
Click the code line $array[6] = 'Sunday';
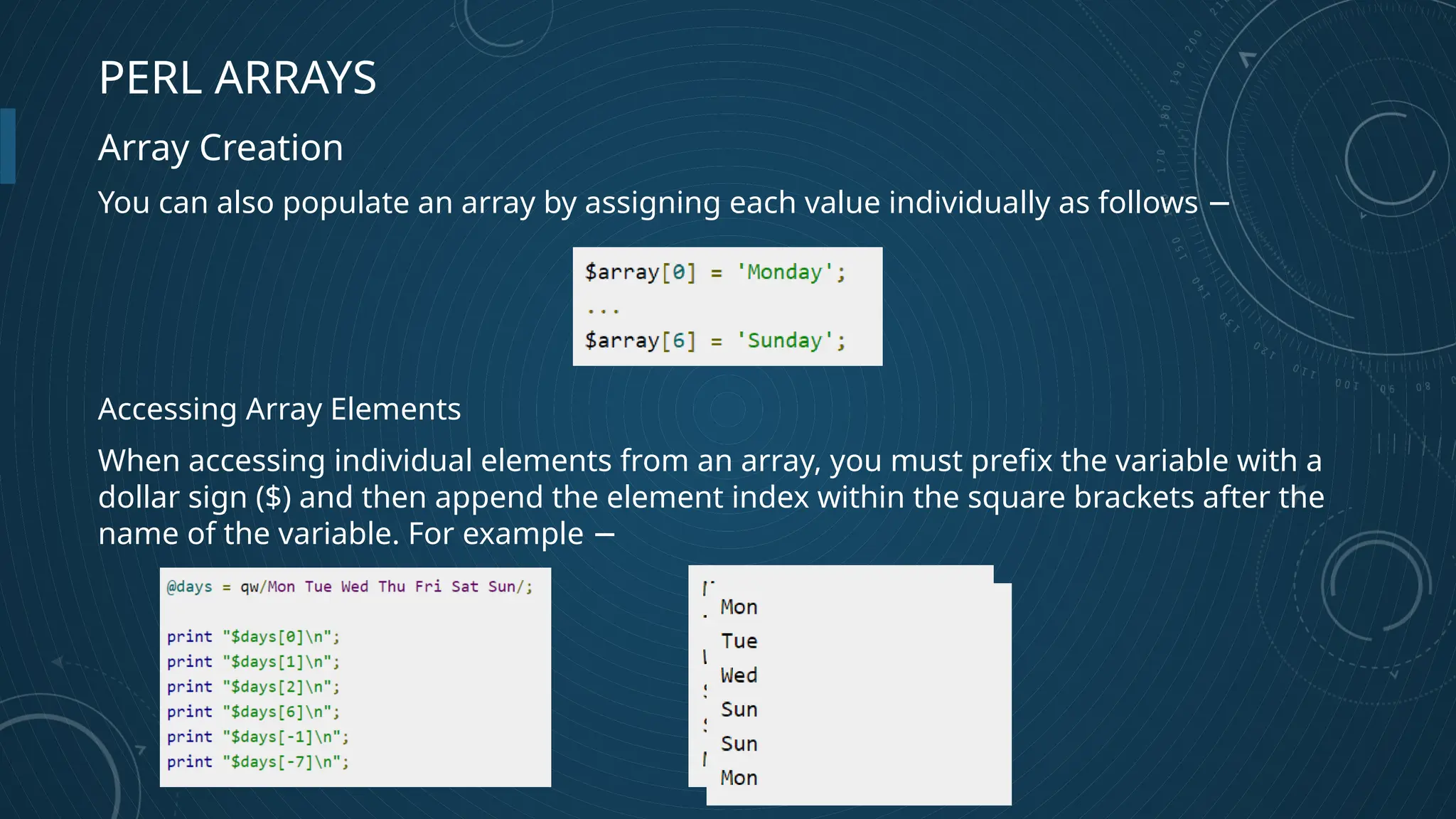715,341
